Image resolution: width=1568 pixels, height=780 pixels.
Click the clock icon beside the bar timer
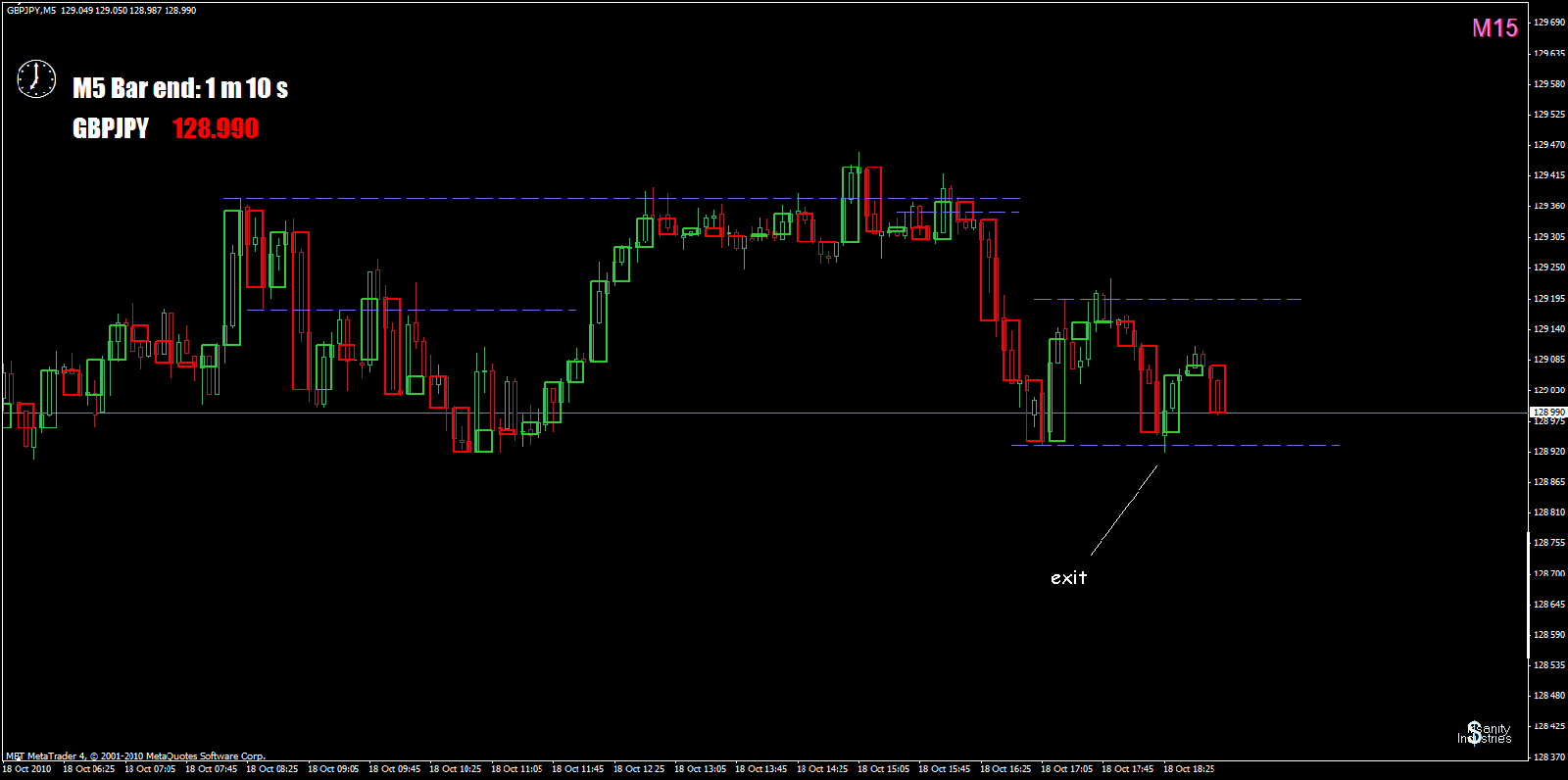point(36,78)
